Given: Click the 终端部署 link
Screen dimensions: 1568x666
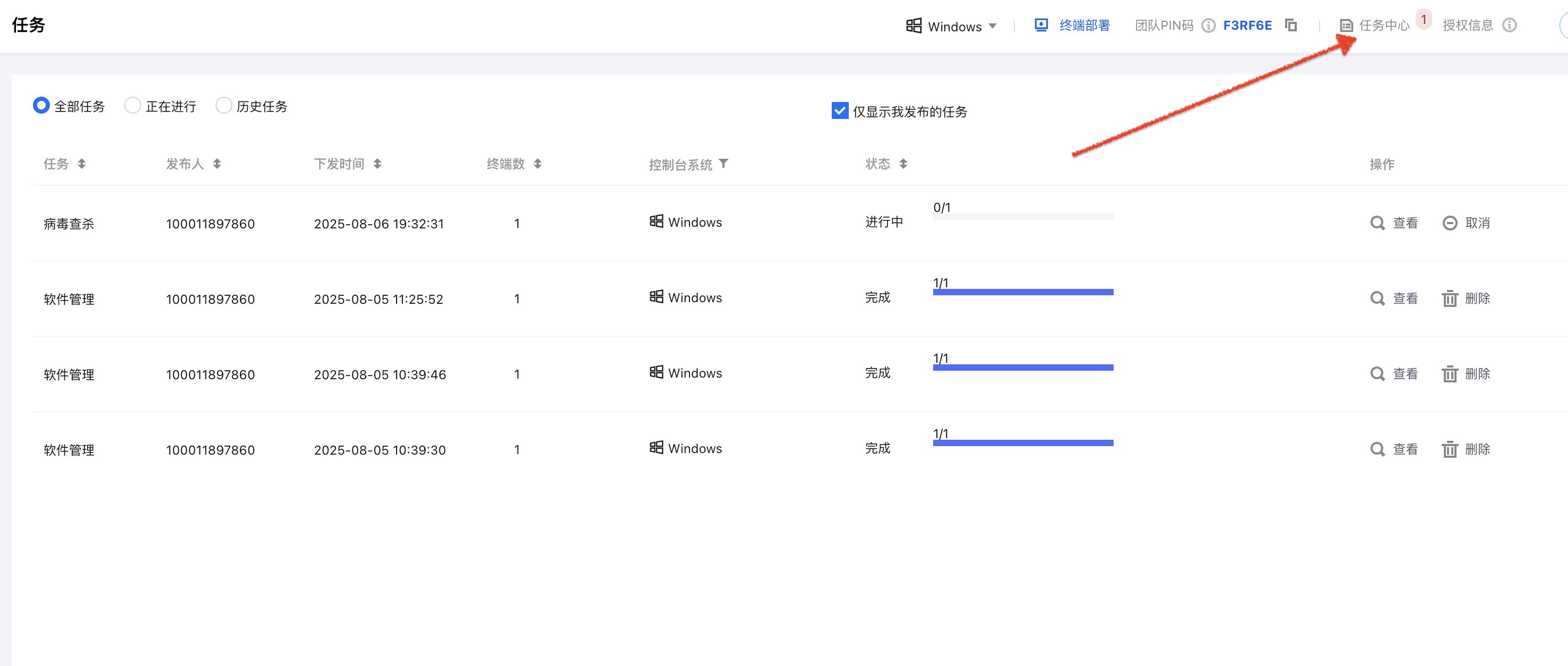Looking at the screenshot, I should pos(1084,25).
